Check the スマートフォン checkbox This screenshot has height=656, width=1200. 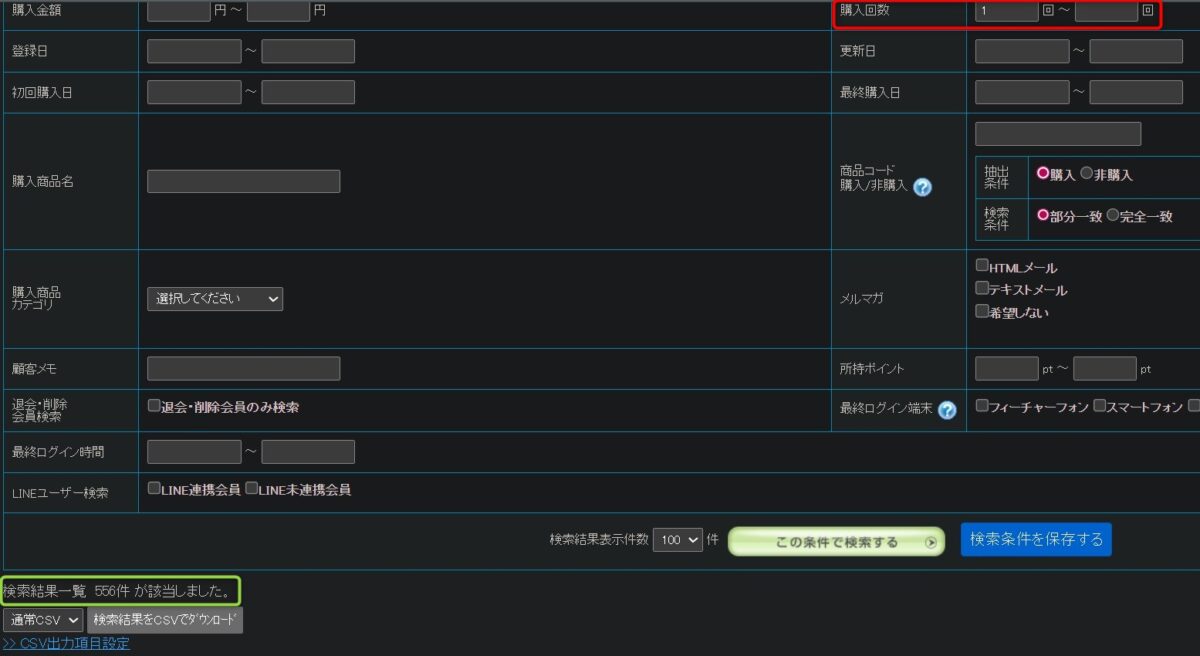pyautogui.click(x=1100, y=406)
